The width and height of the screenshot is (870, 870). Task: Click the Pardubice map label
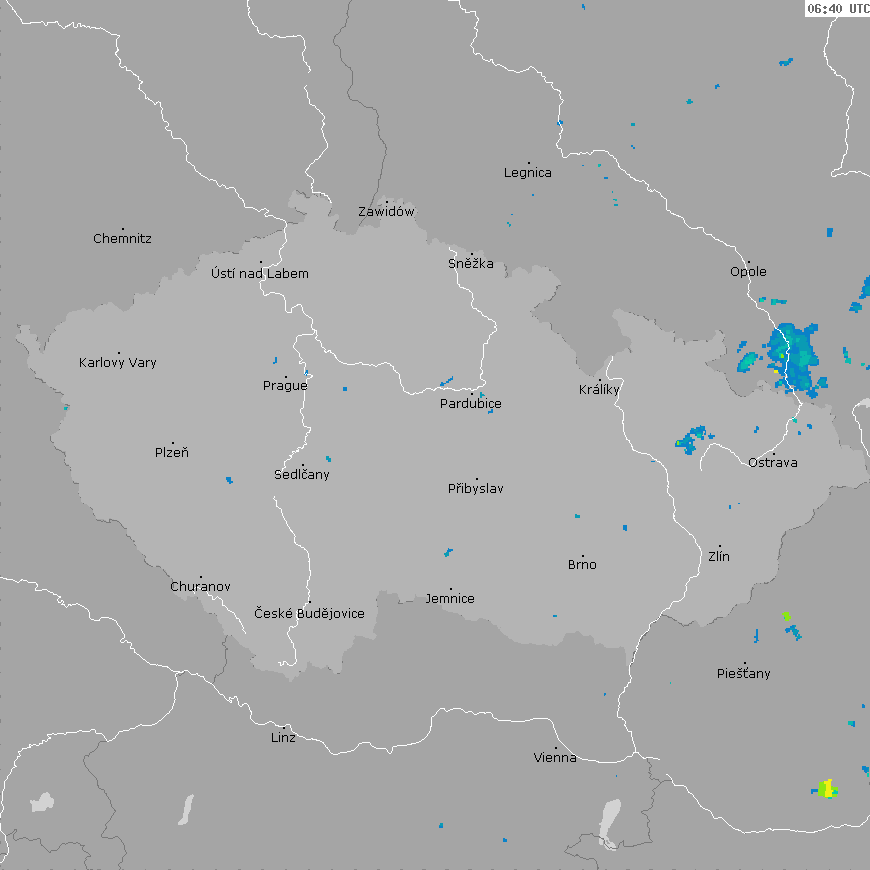(x=471, y=404)
